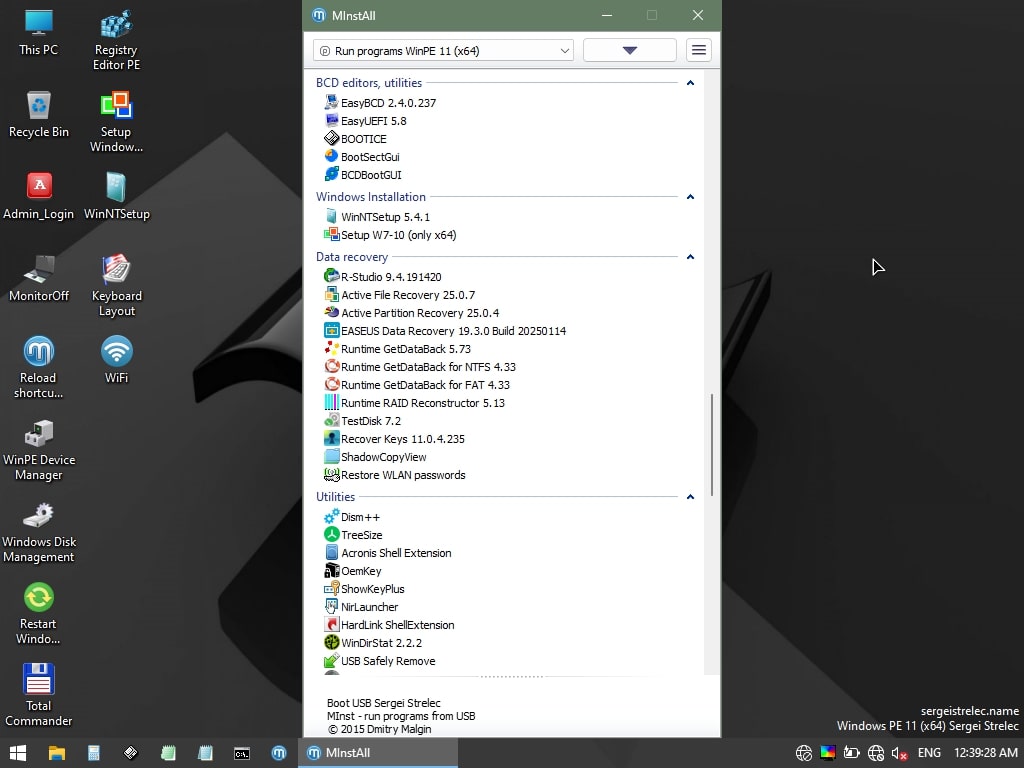Select the Utilities header text

coord(336,497)
